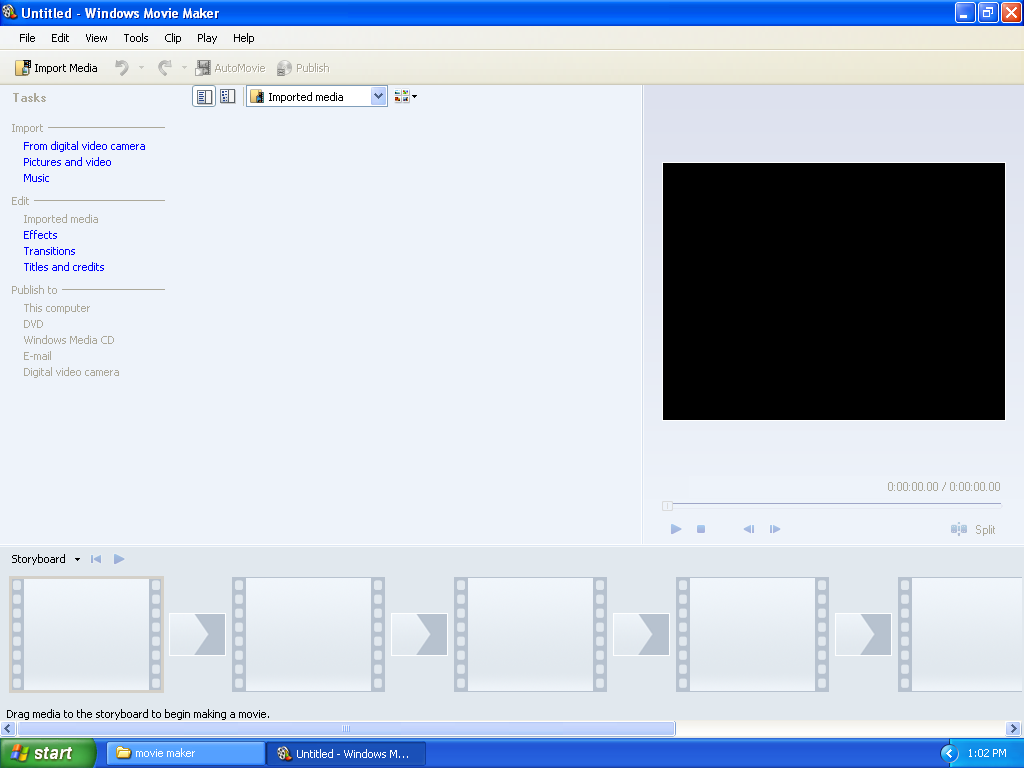Select the fourth storyboard clip cell
Image resolution: width=1024 pixels, height=768 pixels.
752,634
